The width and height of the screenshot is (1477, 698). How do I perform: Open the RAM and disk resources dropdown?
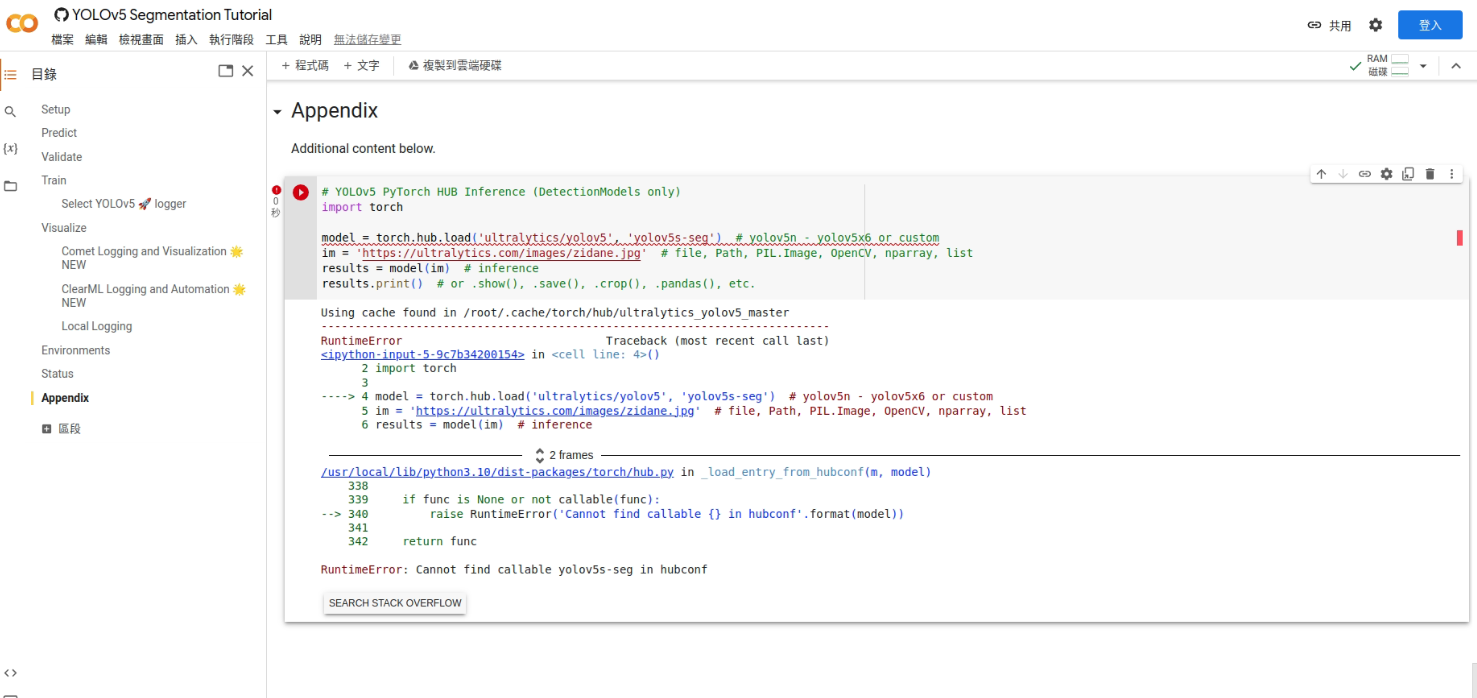pos(1424,65)
